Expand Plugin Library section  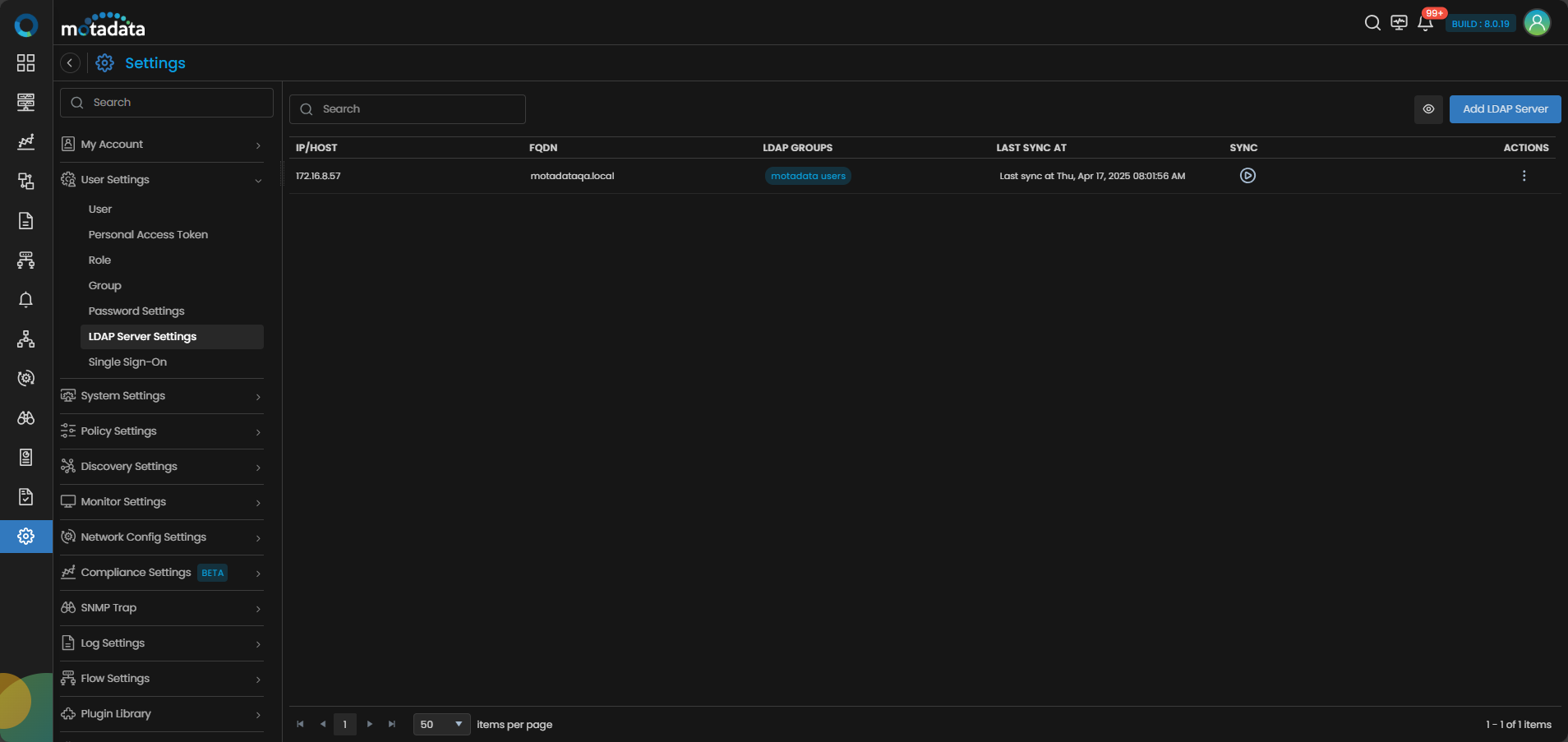tap(162, 714)
